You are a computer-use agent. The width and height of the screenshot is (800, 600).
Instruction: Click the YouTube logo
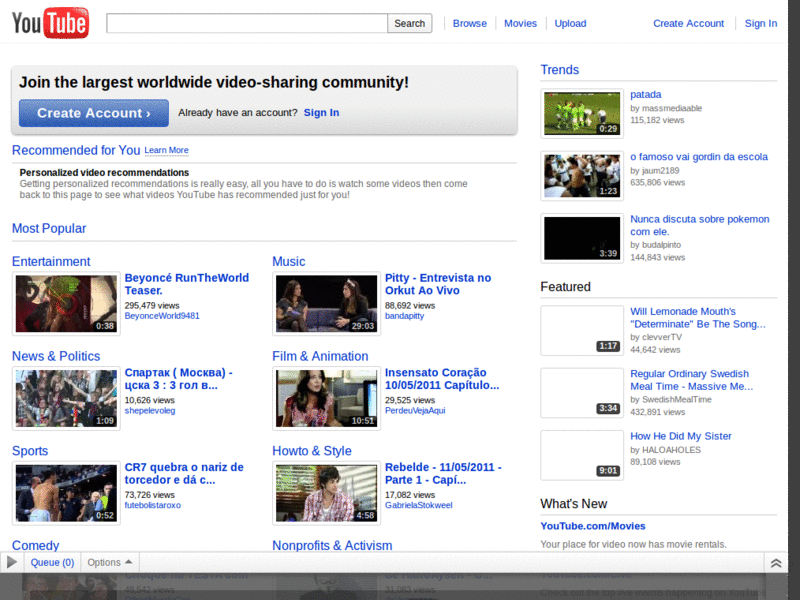point(50,23)
